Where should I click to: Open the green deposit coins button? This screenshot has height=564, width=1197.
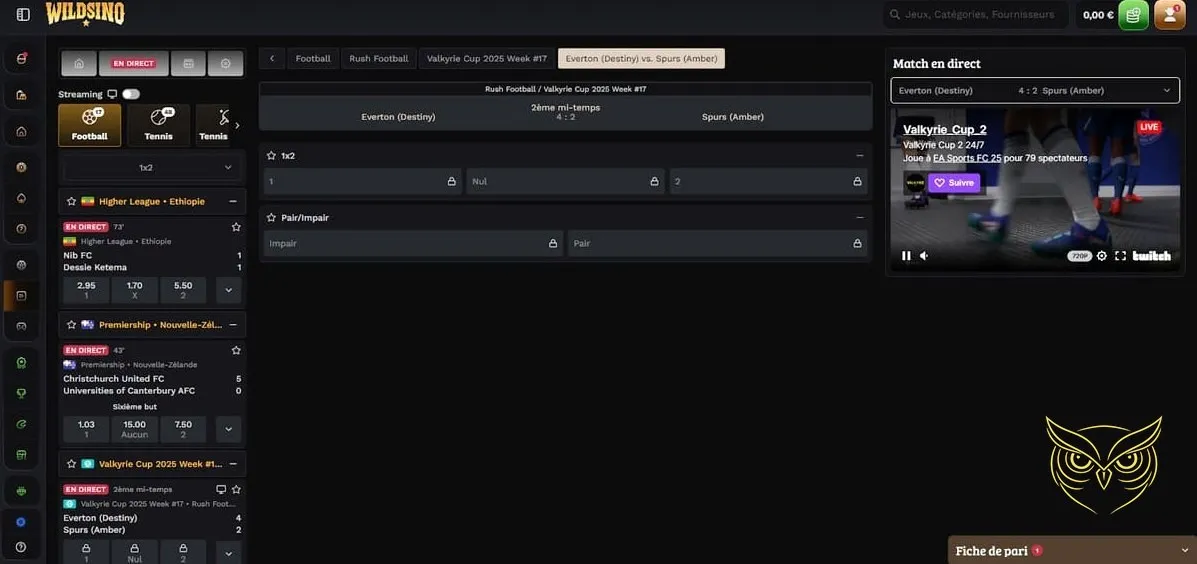[x=1133, y=15]
